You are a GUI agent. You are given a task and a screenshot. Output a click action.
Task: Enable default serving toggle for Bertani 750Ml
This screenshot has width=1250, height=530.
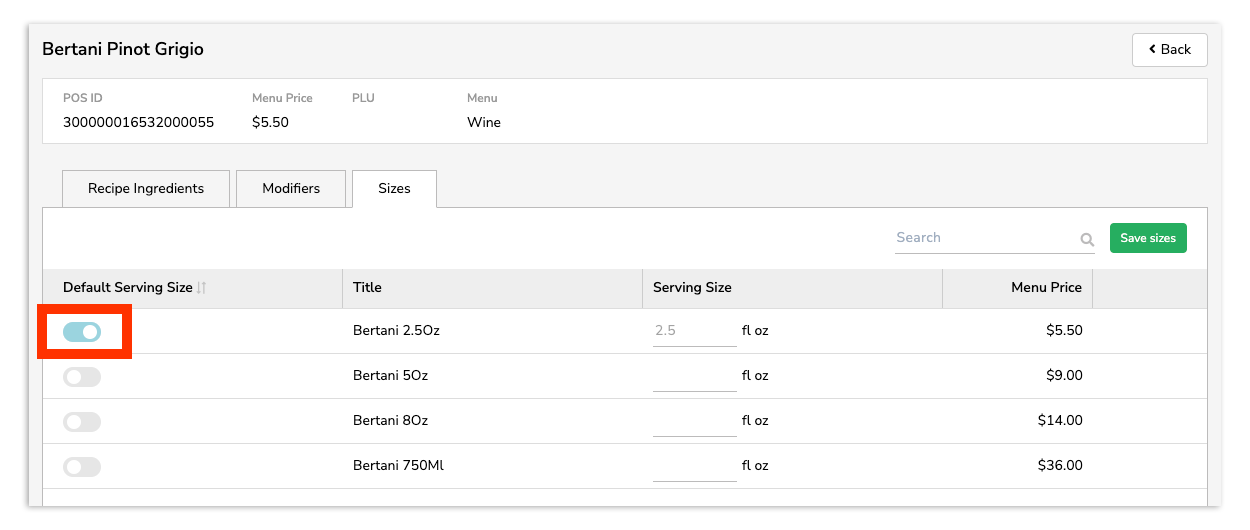pos(82,467)
